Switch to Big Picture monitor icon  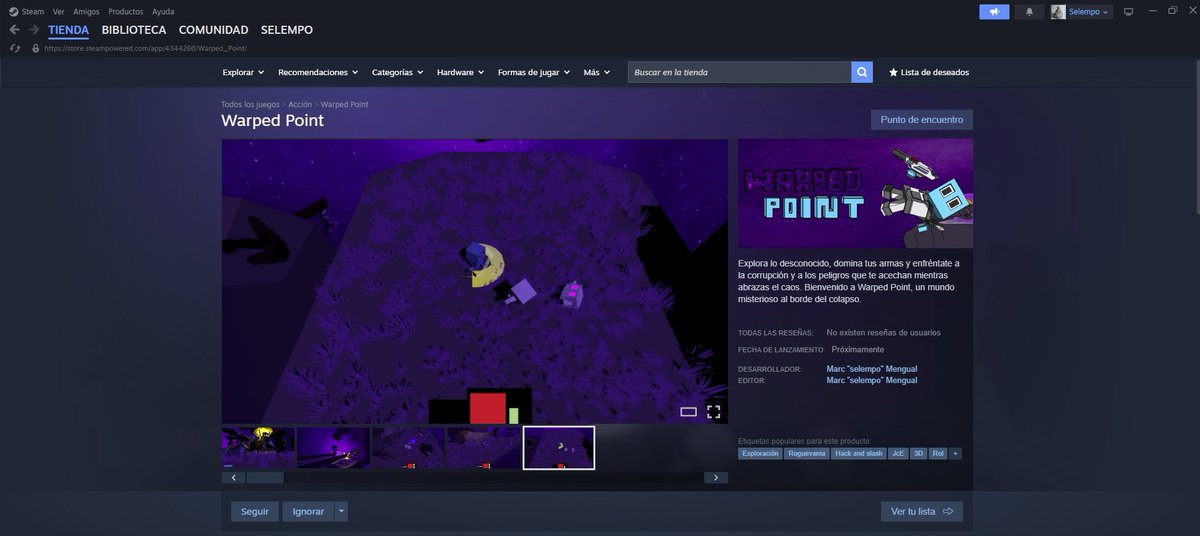point(1129,12)
